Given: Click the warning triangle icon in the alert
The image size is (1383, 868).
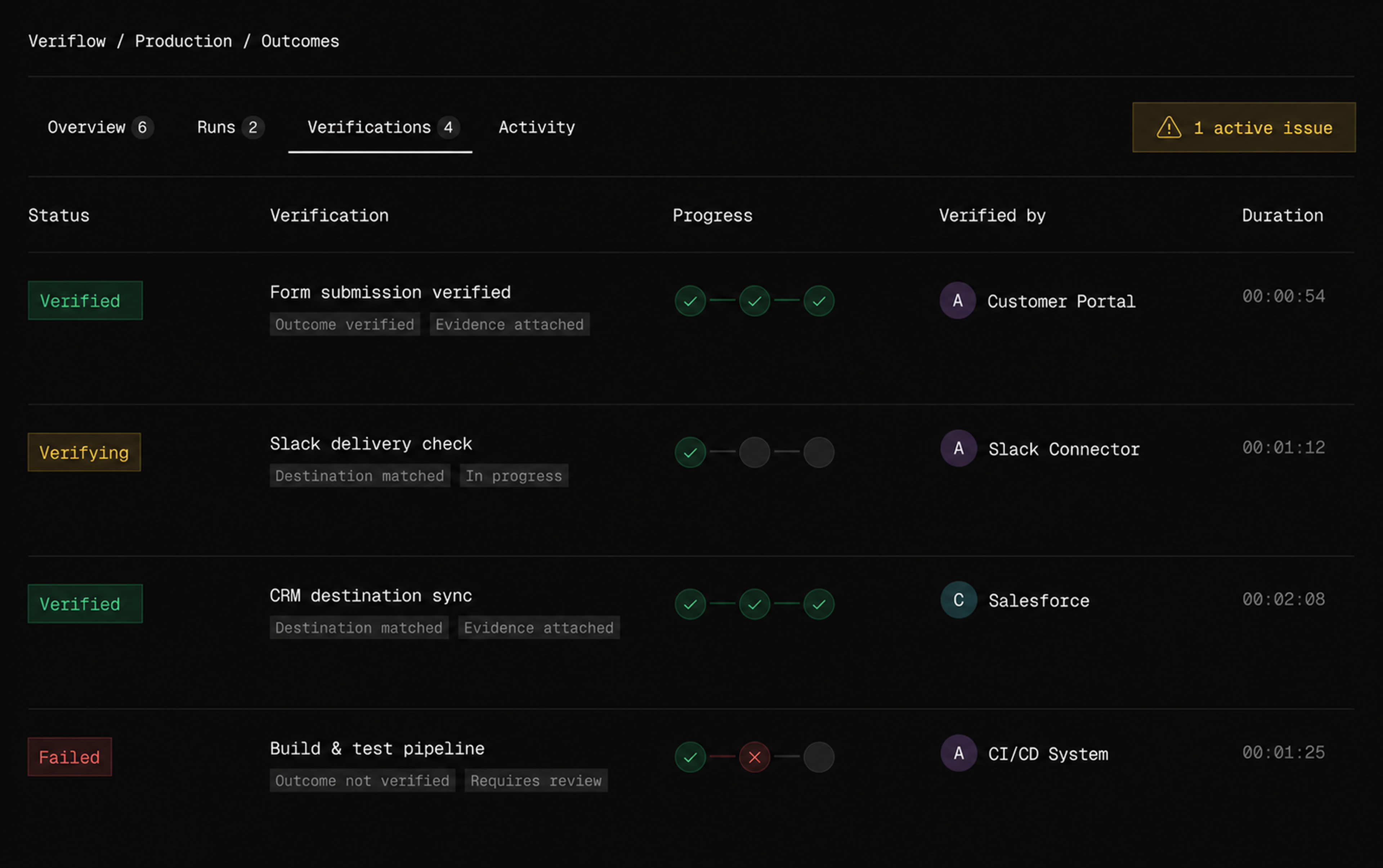Looking at the screenshot, I should coord(1168,127).
